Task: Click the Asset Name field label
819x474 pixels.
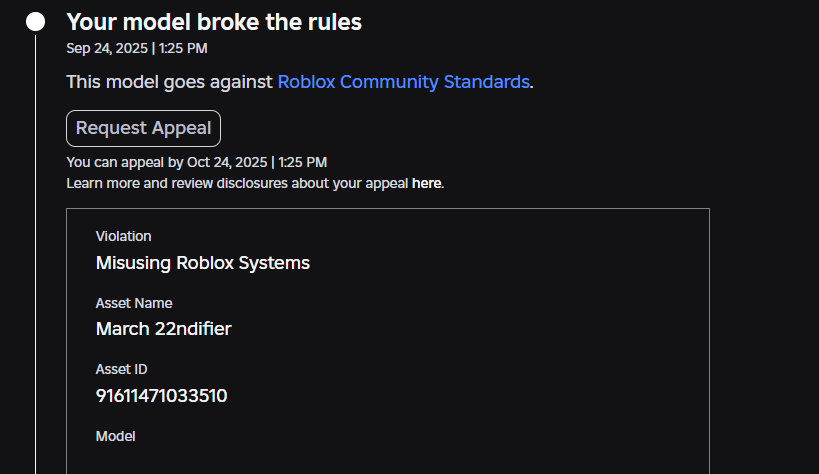Action: [134, 303]
